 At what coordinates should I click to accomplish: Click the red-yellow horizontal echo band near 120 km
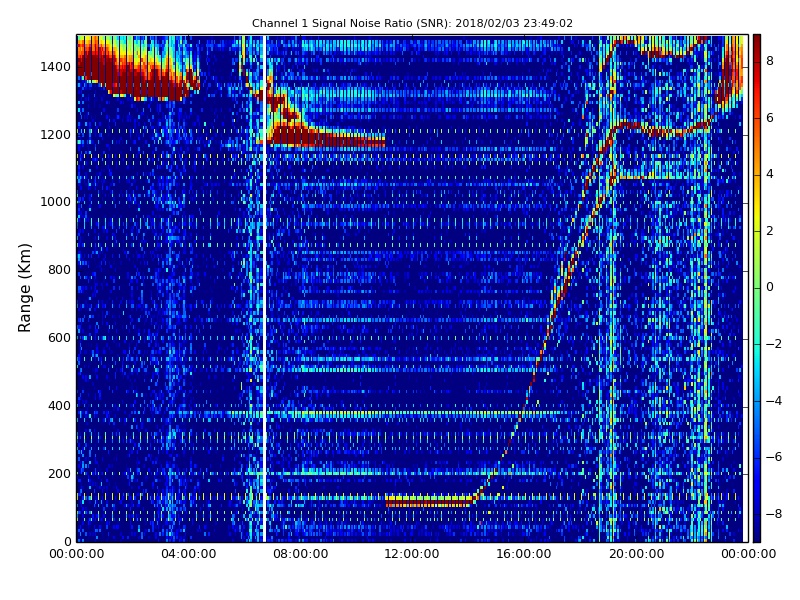(430, 501)
